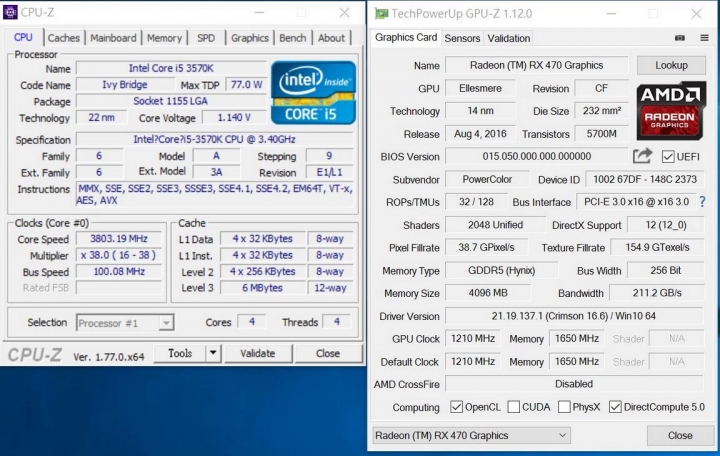Click the Subvendor value PowerColor
The width and height of the screenshot is (720, 456).
click(487, 180)
